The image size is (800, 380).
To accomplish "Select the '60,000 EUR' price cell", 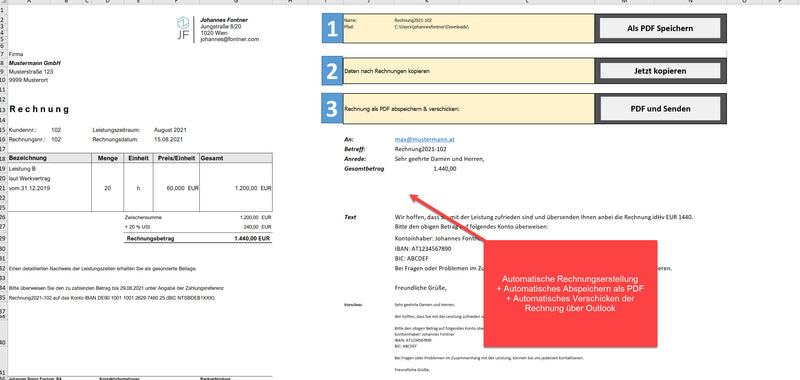I will [x=183, y=188].
